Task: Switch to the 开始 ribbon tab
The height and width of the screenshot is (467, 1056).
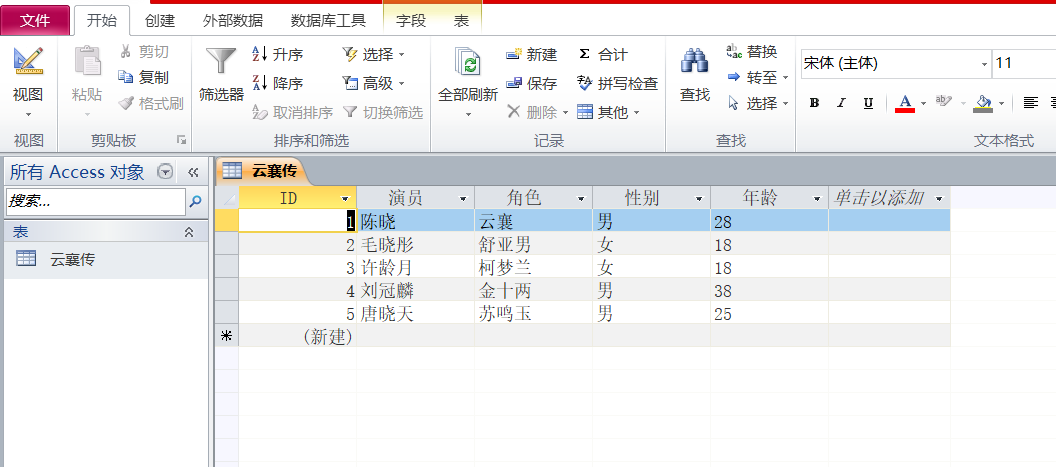Action: pos(102,20)
